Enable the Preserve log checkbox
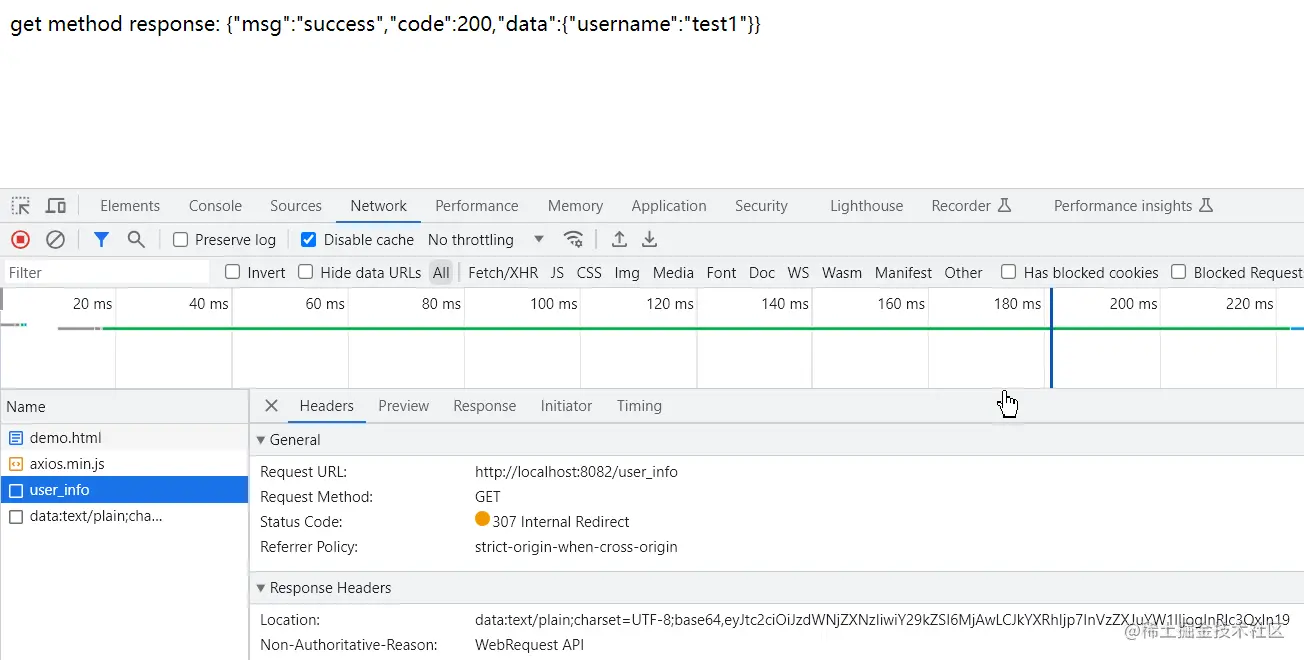Viewport: 1304px width, 660px height. [181, 240]
